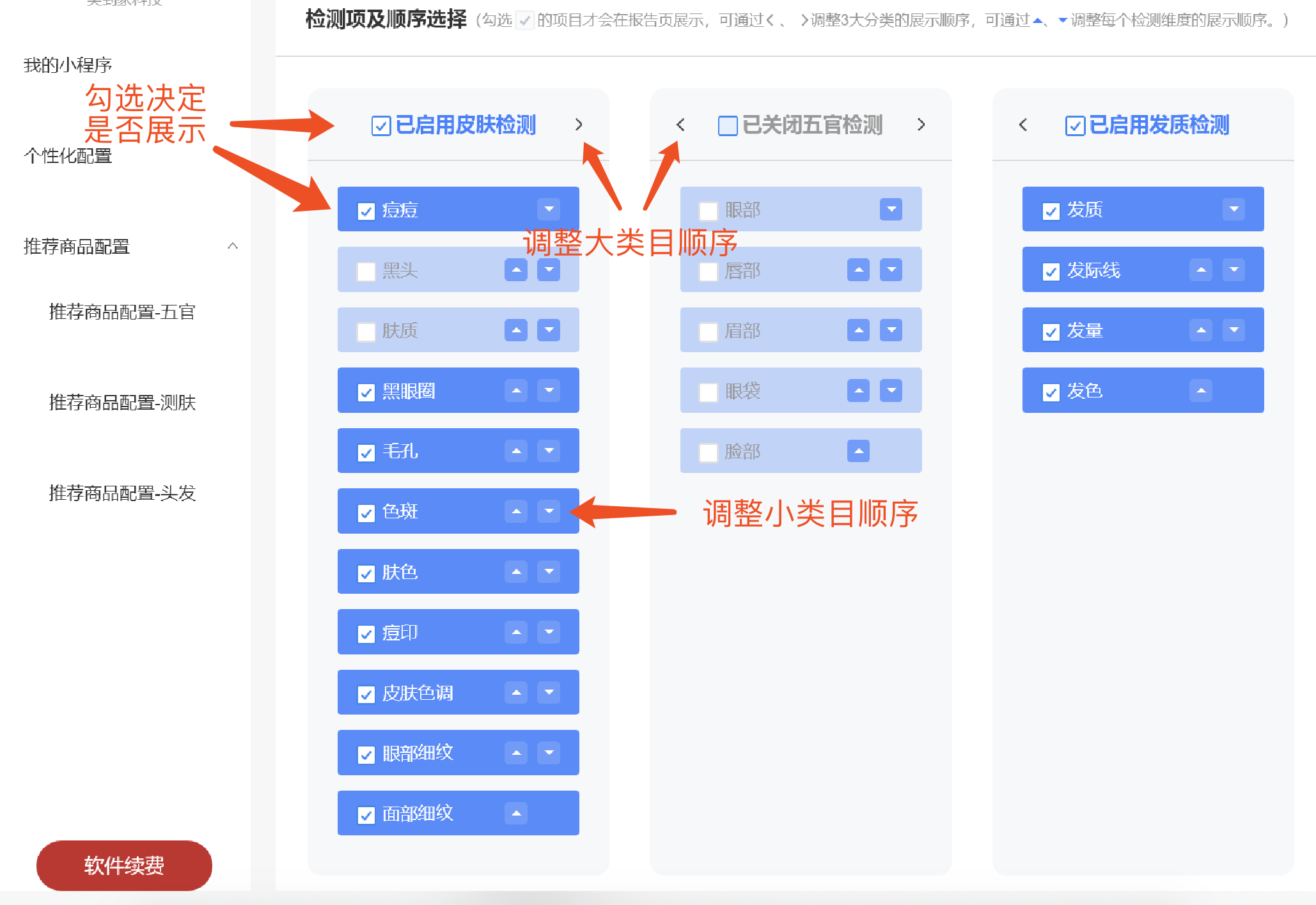Move 黑头 item up
Viewport: 1316px width, 905px height.
515,270
